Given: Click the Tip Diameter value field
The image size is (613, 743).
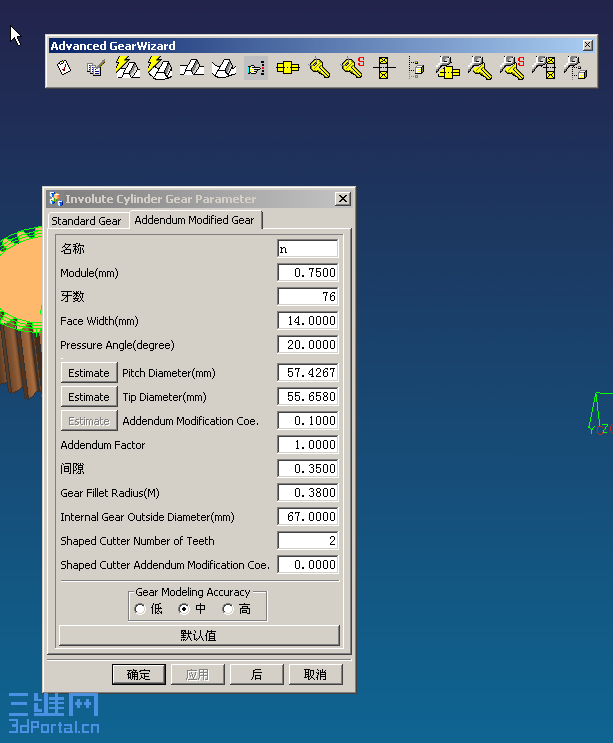Looking at the screenshot, I should [x=308, y=397].
